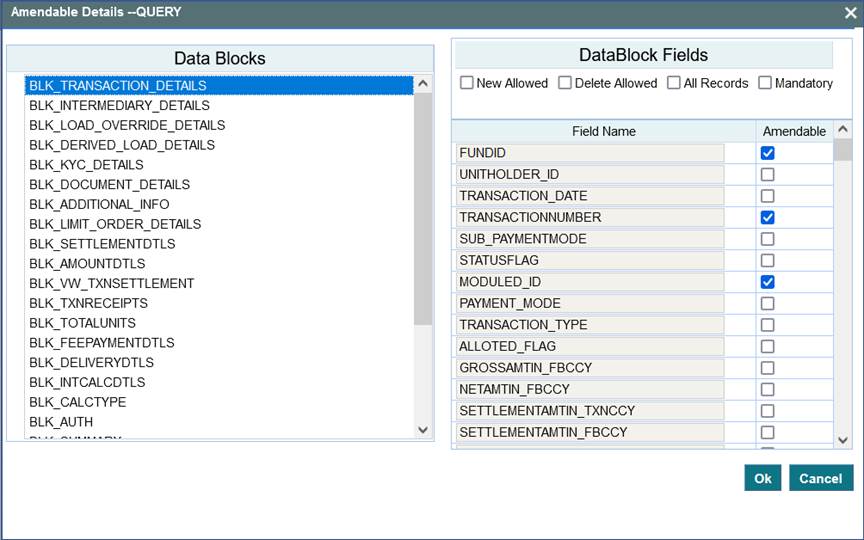The height and width of the screenshot is (540, 864).
Task: Click the TRANSACTIONNUMBER field name box
Action: click(590, 218)
